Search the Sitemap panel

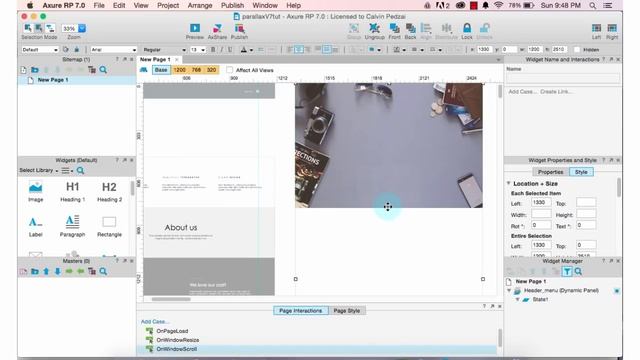pos(103,70)
